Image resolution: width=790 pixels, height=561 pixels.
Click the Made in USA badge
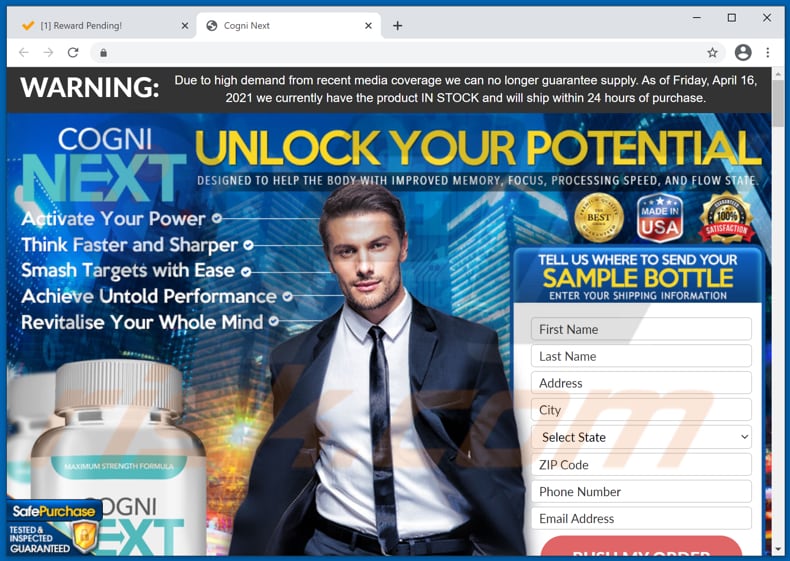660,217
